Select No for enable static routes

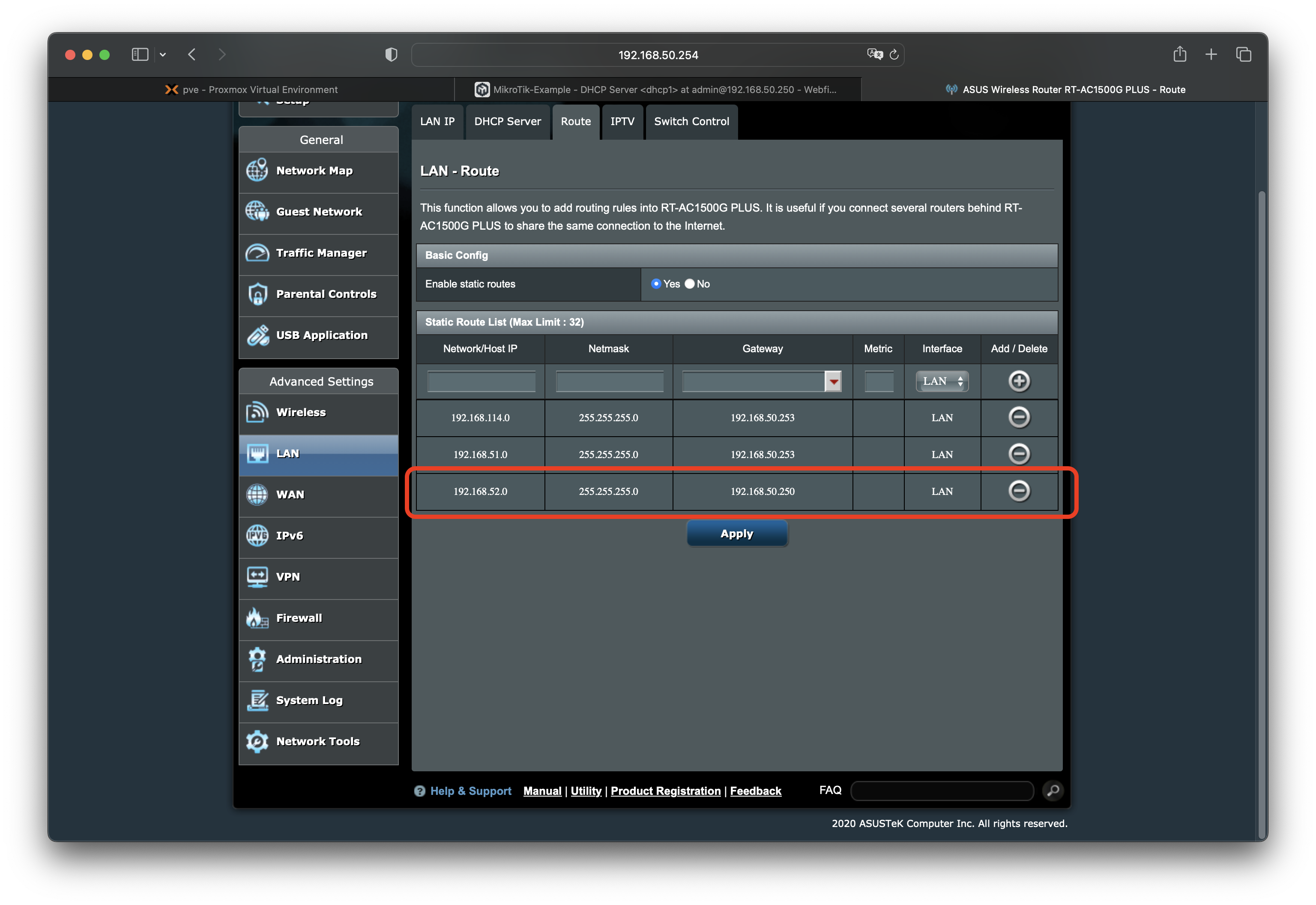[x=689, y=284]
